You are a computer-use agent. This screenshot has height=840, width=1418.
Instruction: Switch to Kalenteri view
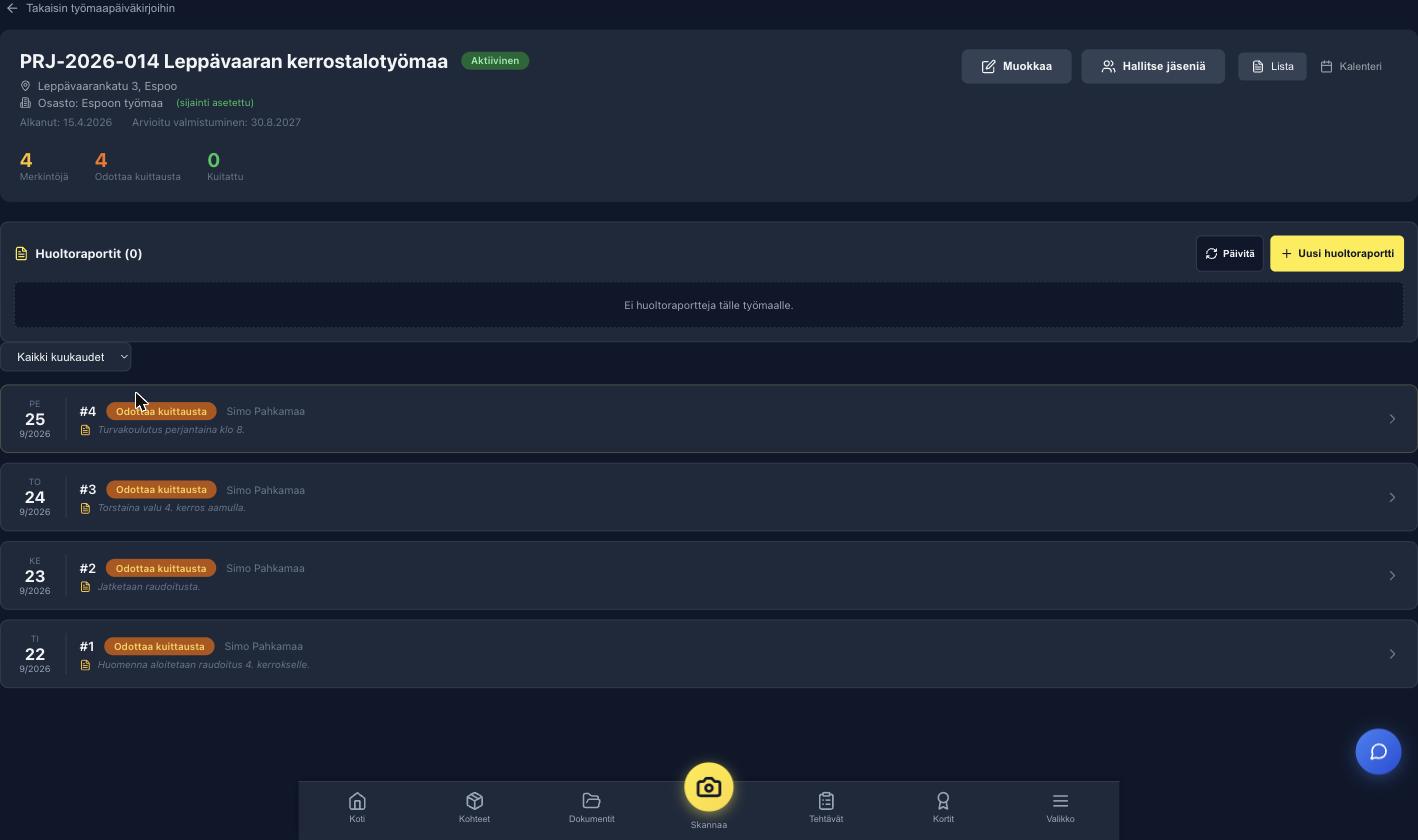[x=1351, y=66]
